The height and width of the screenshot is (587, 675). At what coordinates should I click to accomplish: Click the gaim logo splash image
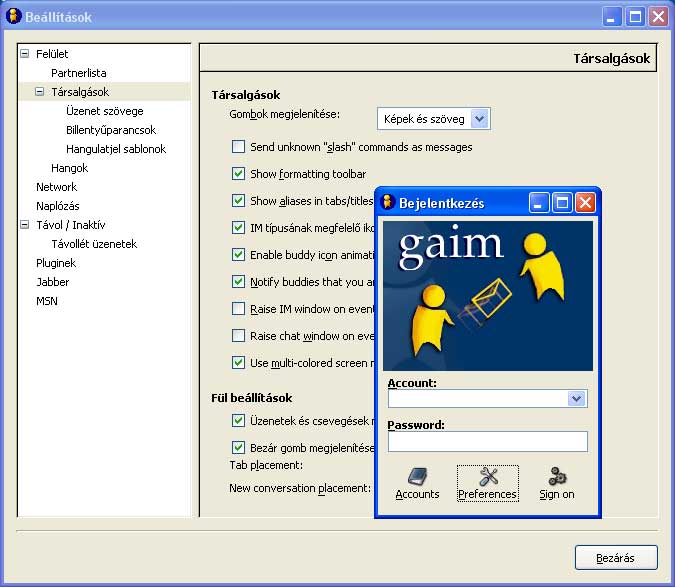point(488,296)
